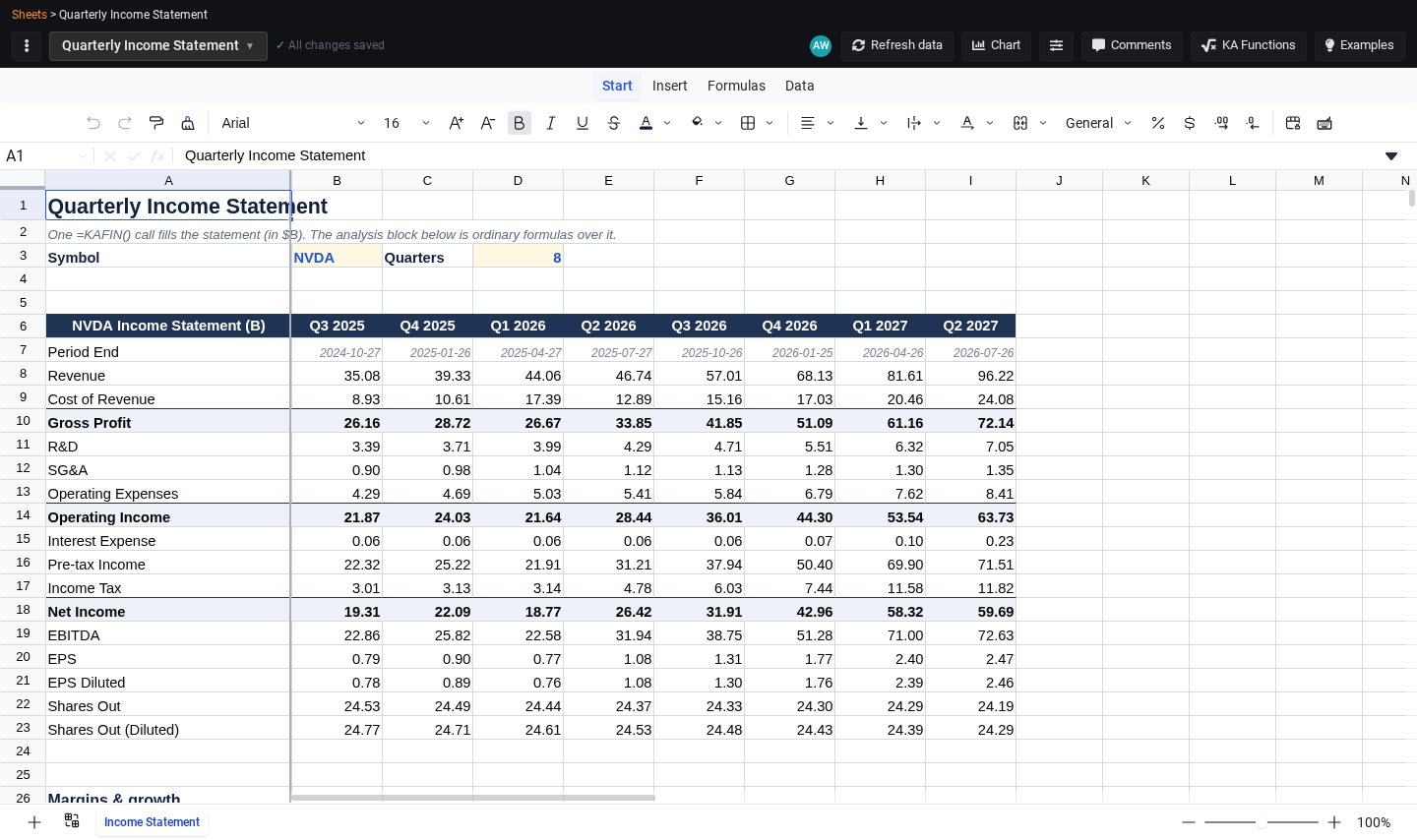Apply currency format icon

click(x=1190, y=123)
